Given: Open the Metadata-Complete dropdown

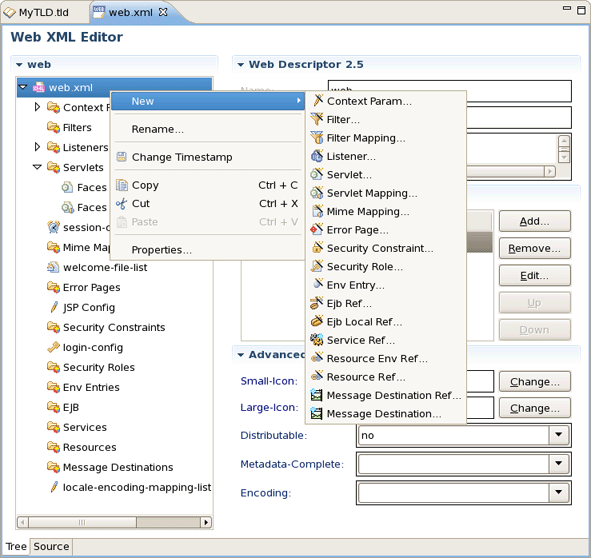Looking at the screenshot, I should coord(559,463).
